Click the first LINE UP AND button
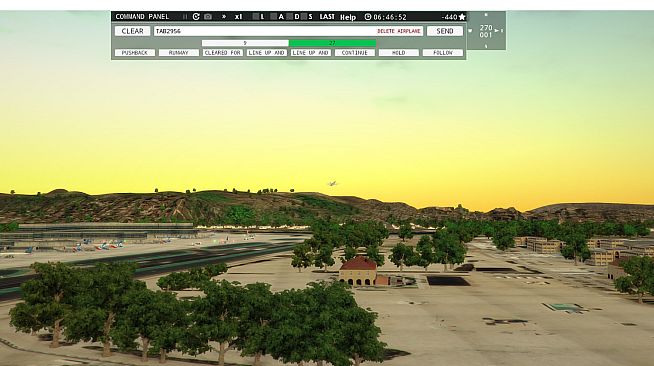The width and height of the screenshot is (654, 366). [x=267, y=53]
